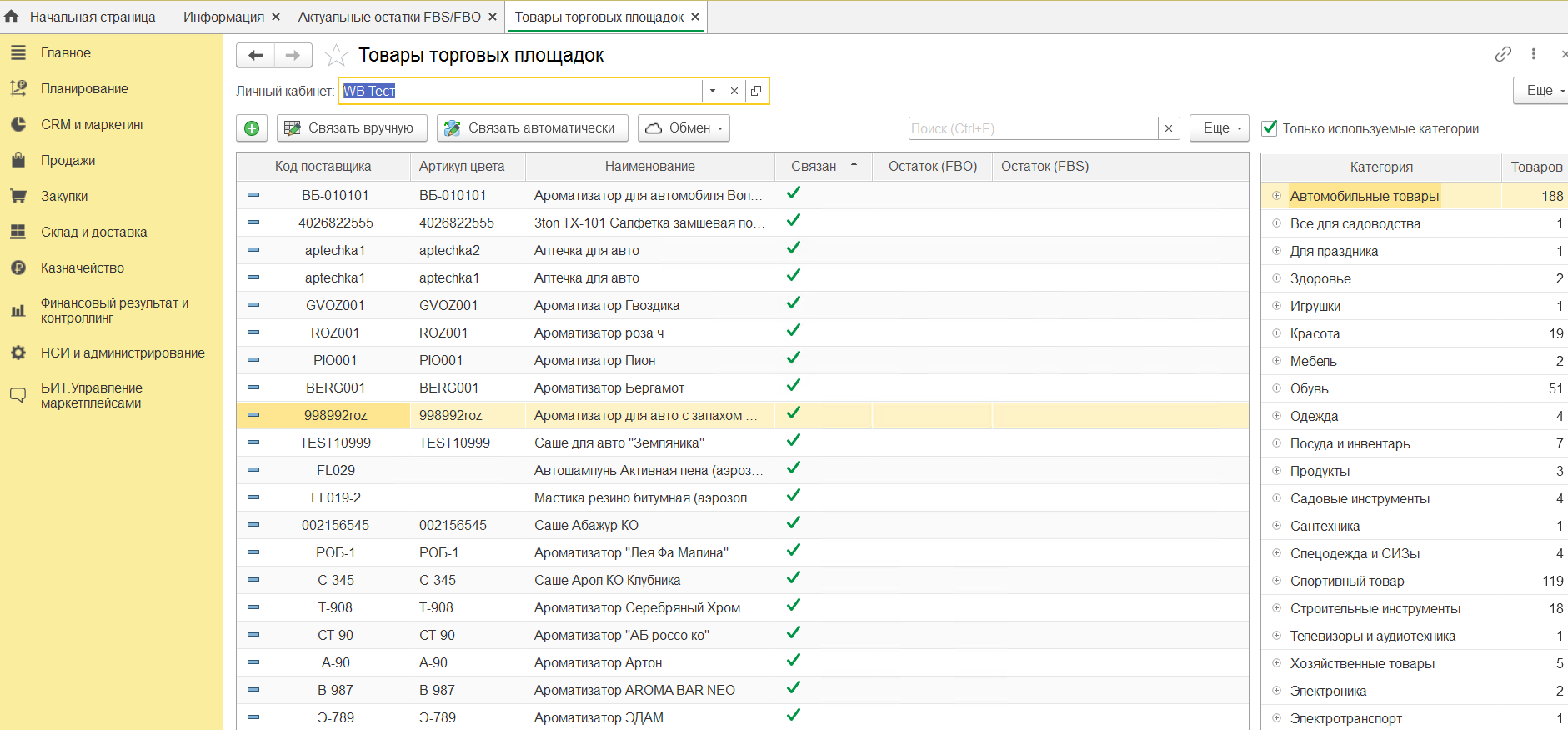
Task: Click the Товаров column header
Action: click(1535, 167)
